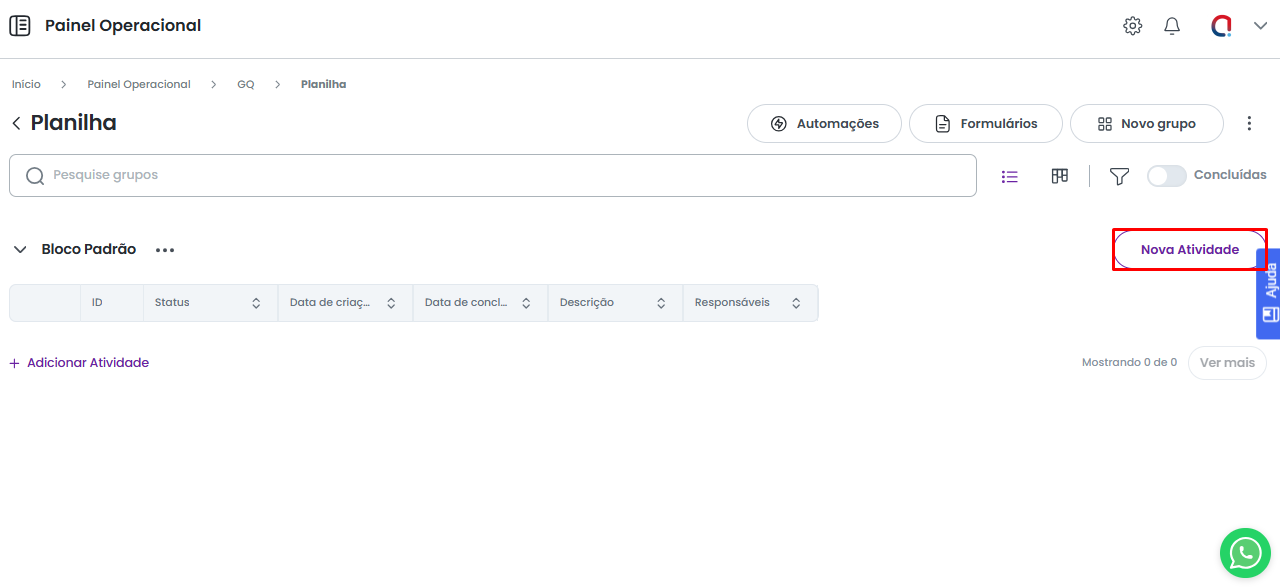Go to GQ breadcrumb
This screenshot has width=1280, height=587.
(x=245, y=85)
